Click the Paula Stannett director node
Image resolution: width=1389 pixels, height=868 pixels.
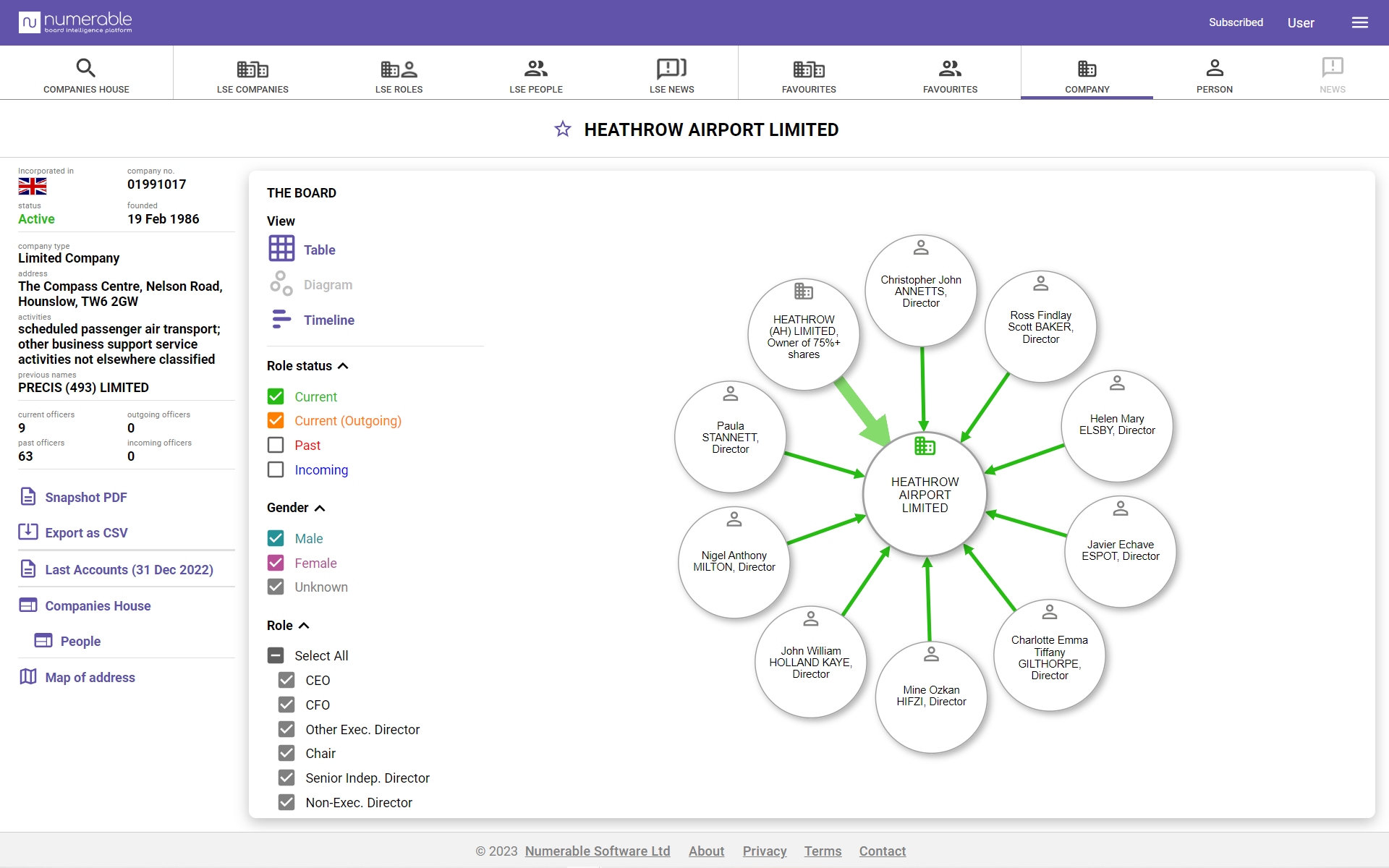pyautogui.click(x=731, y=437)
